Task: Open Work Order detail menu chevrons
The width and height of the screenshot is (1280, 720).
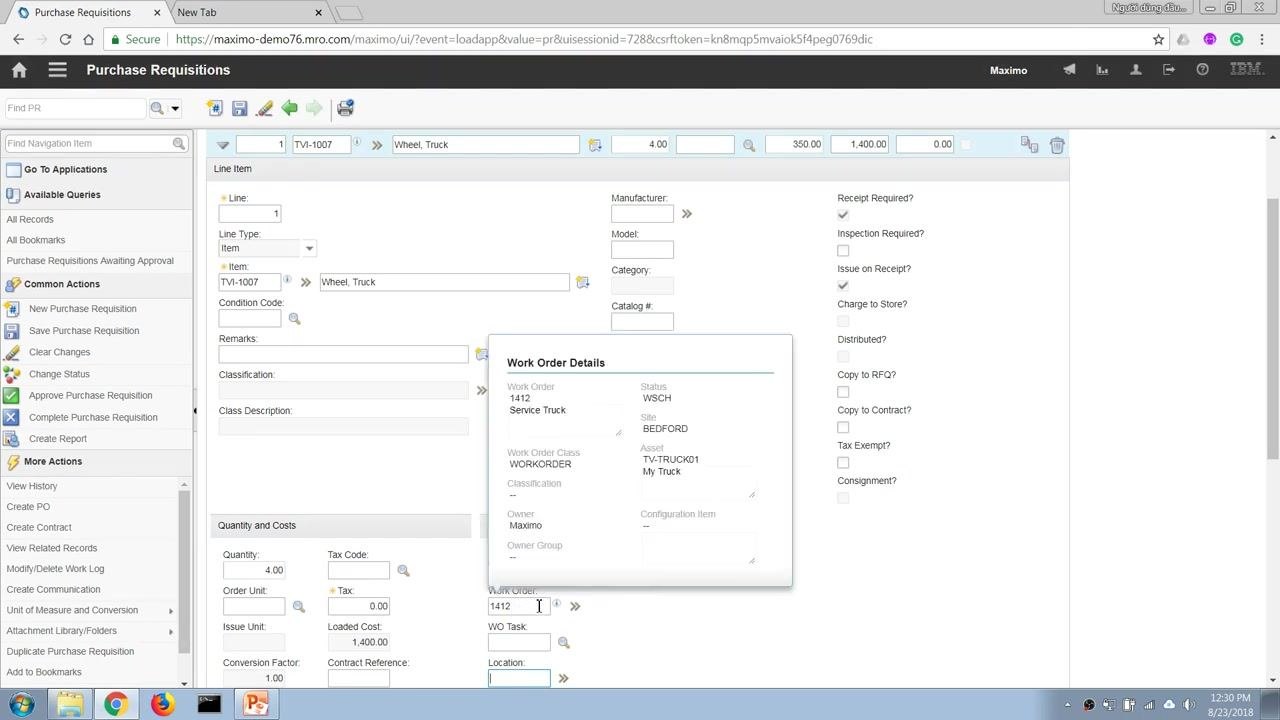Action: click(575, 606)
